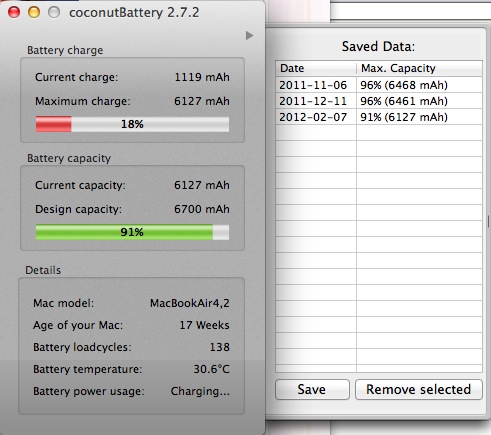Click the 17 Weeks age value
491x435 pixels.
(x=204, y=325)
